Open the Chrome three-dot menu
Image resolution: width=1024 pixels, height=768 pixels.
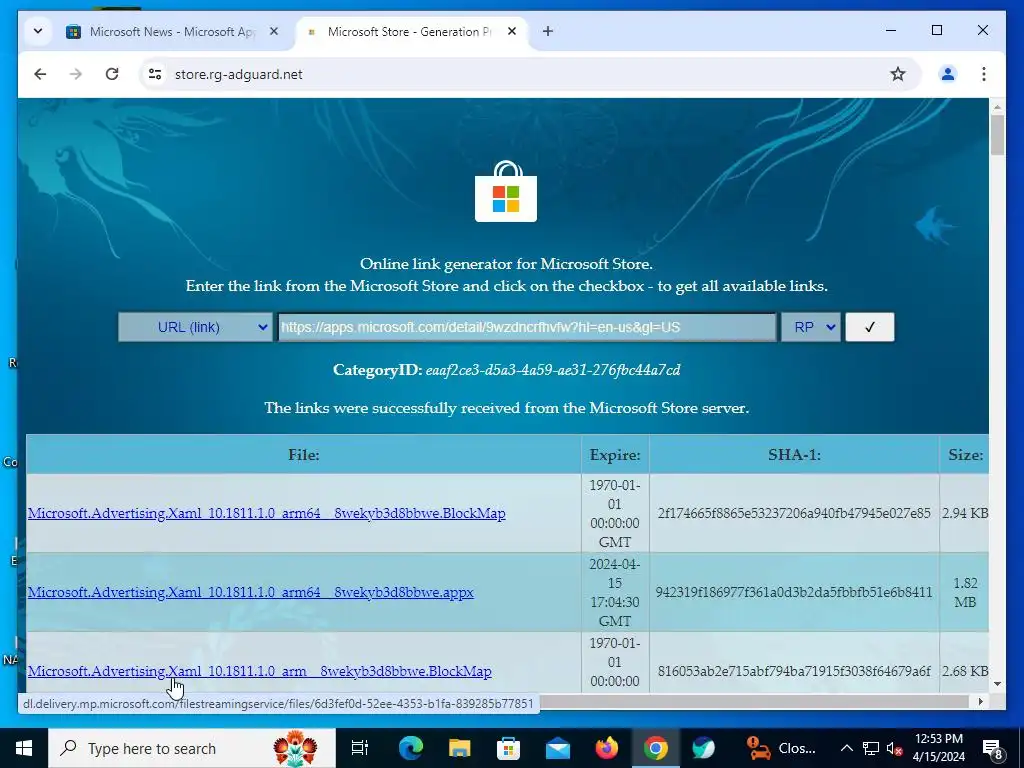click(984, 74)
